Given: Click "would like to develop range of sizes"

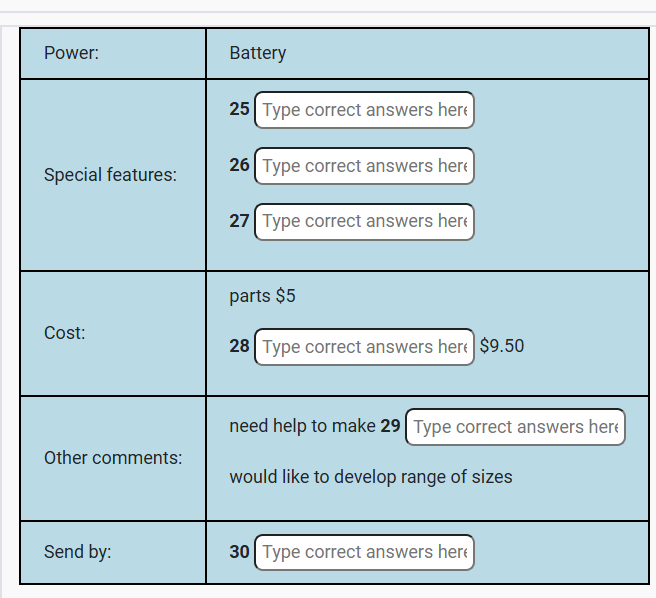Looking at the screenshot, I should (x=370, y=477).
